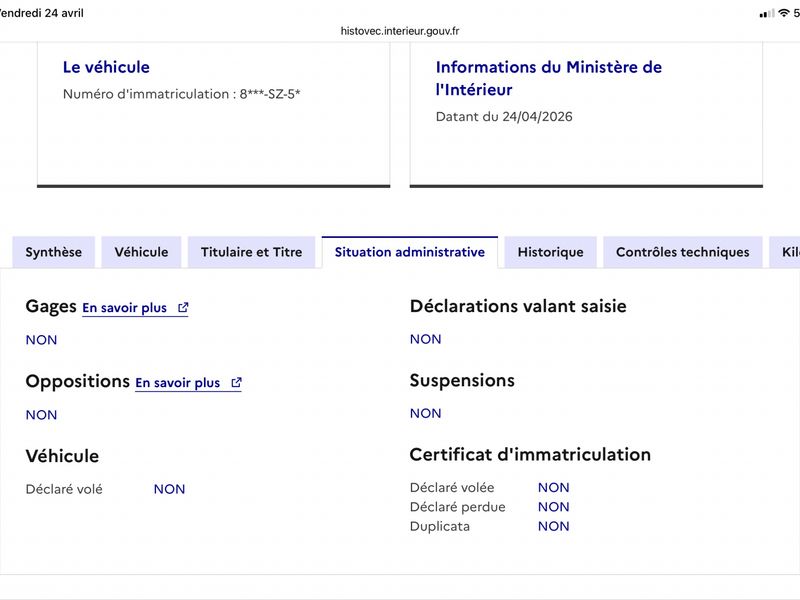The width and height of the screenshot is (800, 600).
Task: Click the Informations du Ministère de l'Intérieur heading
Action: click(x=548, y=78)
